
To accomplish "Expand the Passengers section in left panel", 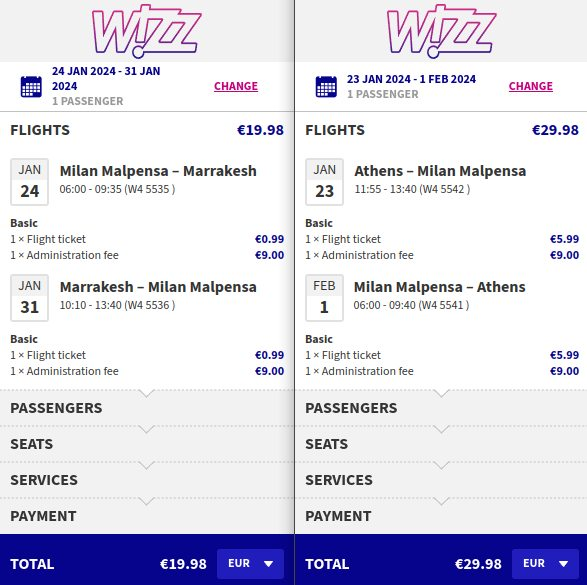I will click(147, 408).
